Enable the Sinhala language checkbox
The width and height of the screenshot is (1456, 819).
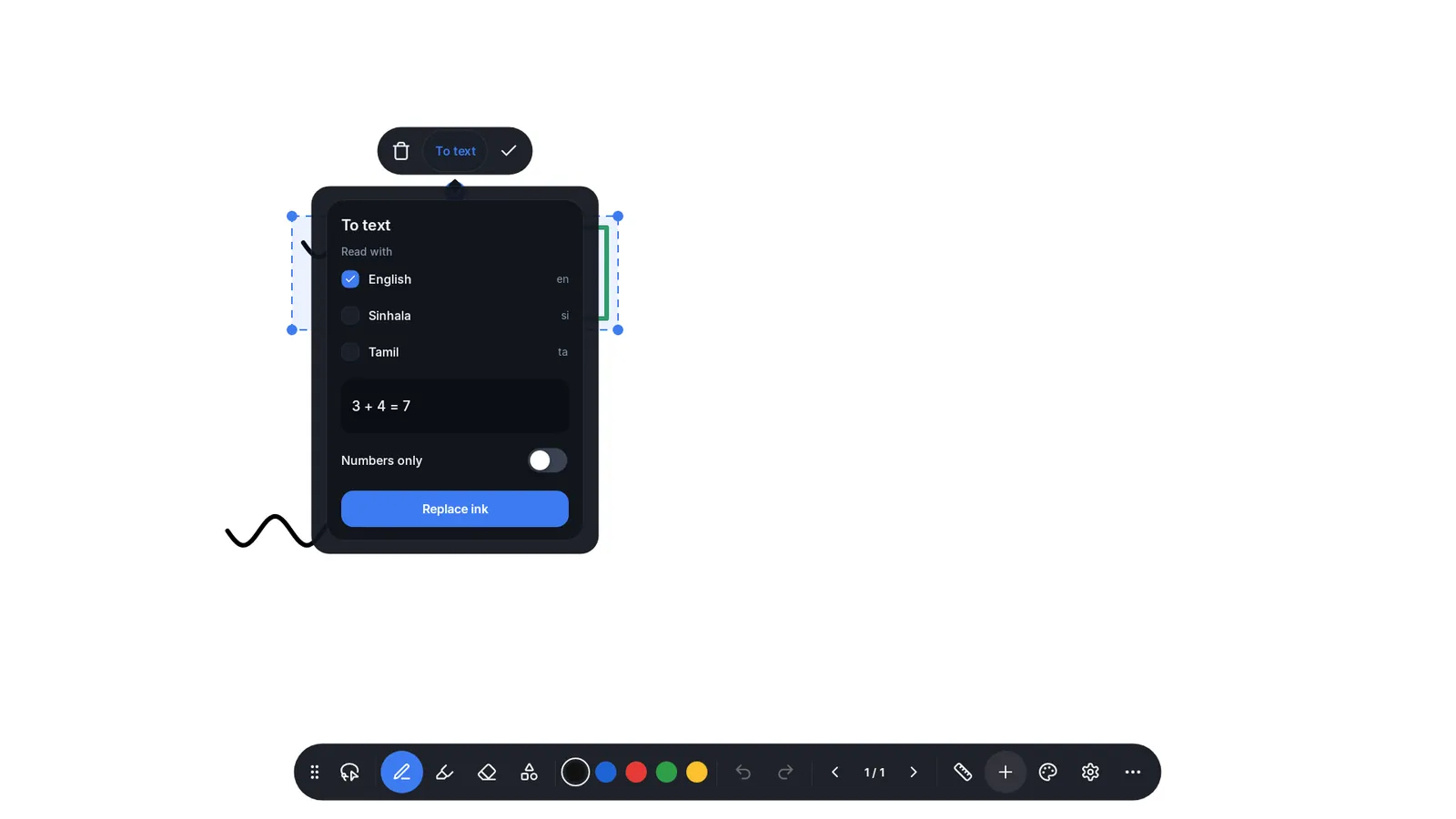click(350, 316)
